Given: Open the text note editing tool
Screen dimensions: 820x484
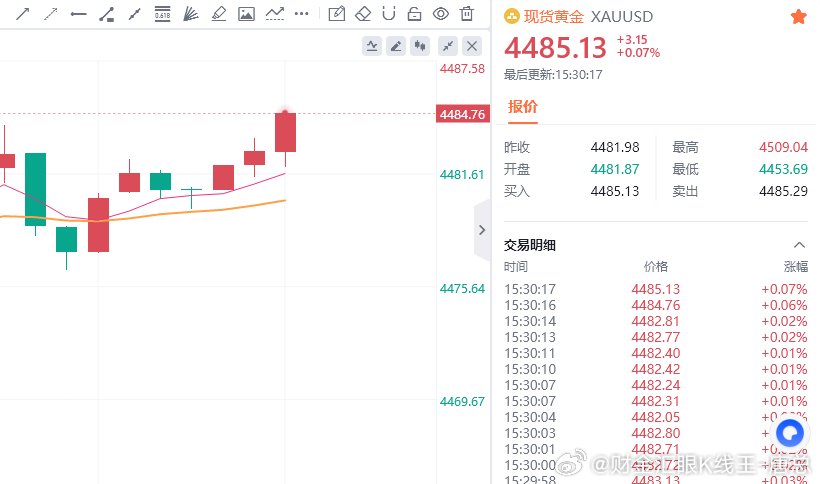Looking at the screenshot, I should click(x=337, y=14).
